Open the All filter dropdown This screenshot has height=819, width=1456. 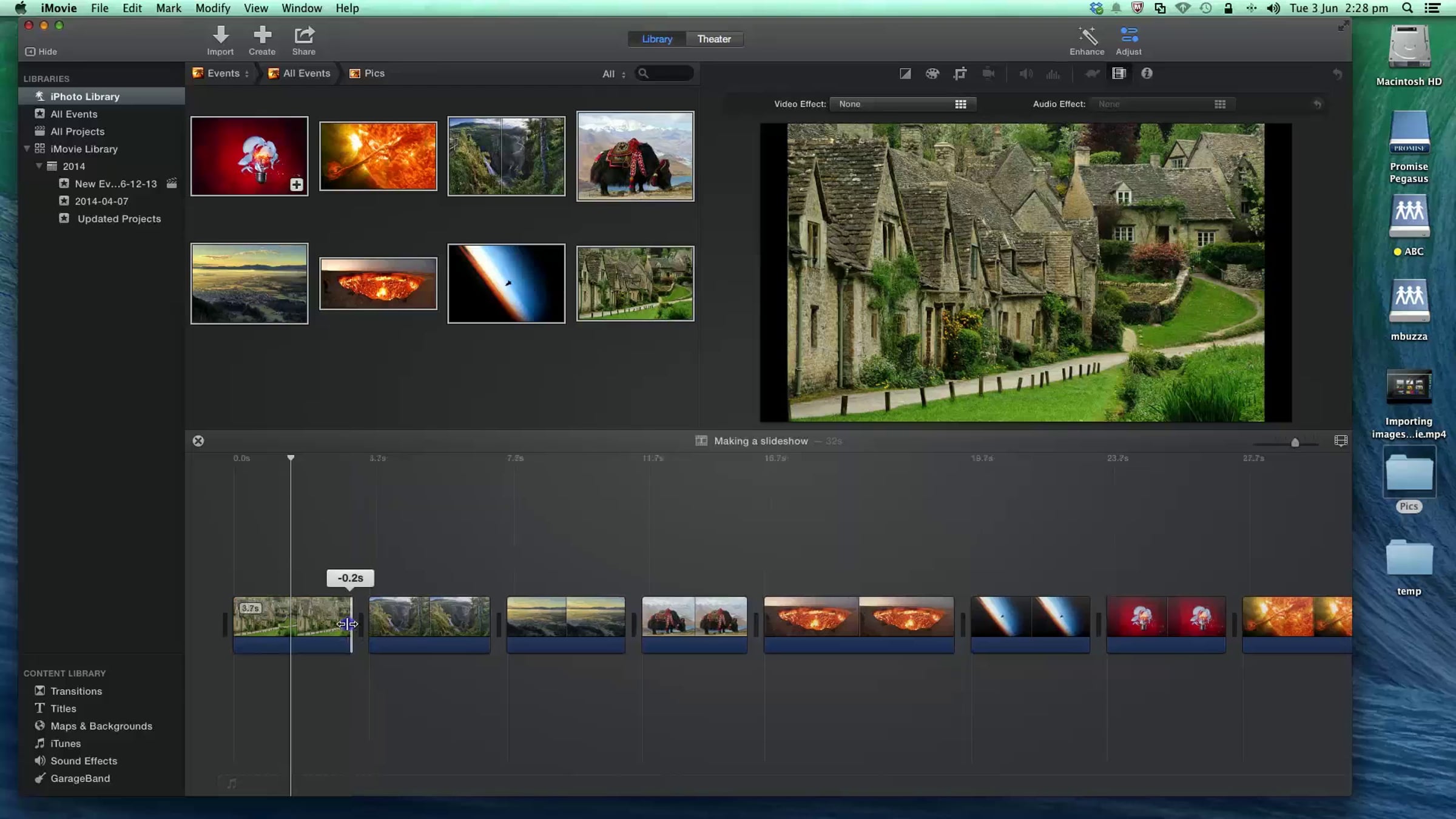coord(613,74)
